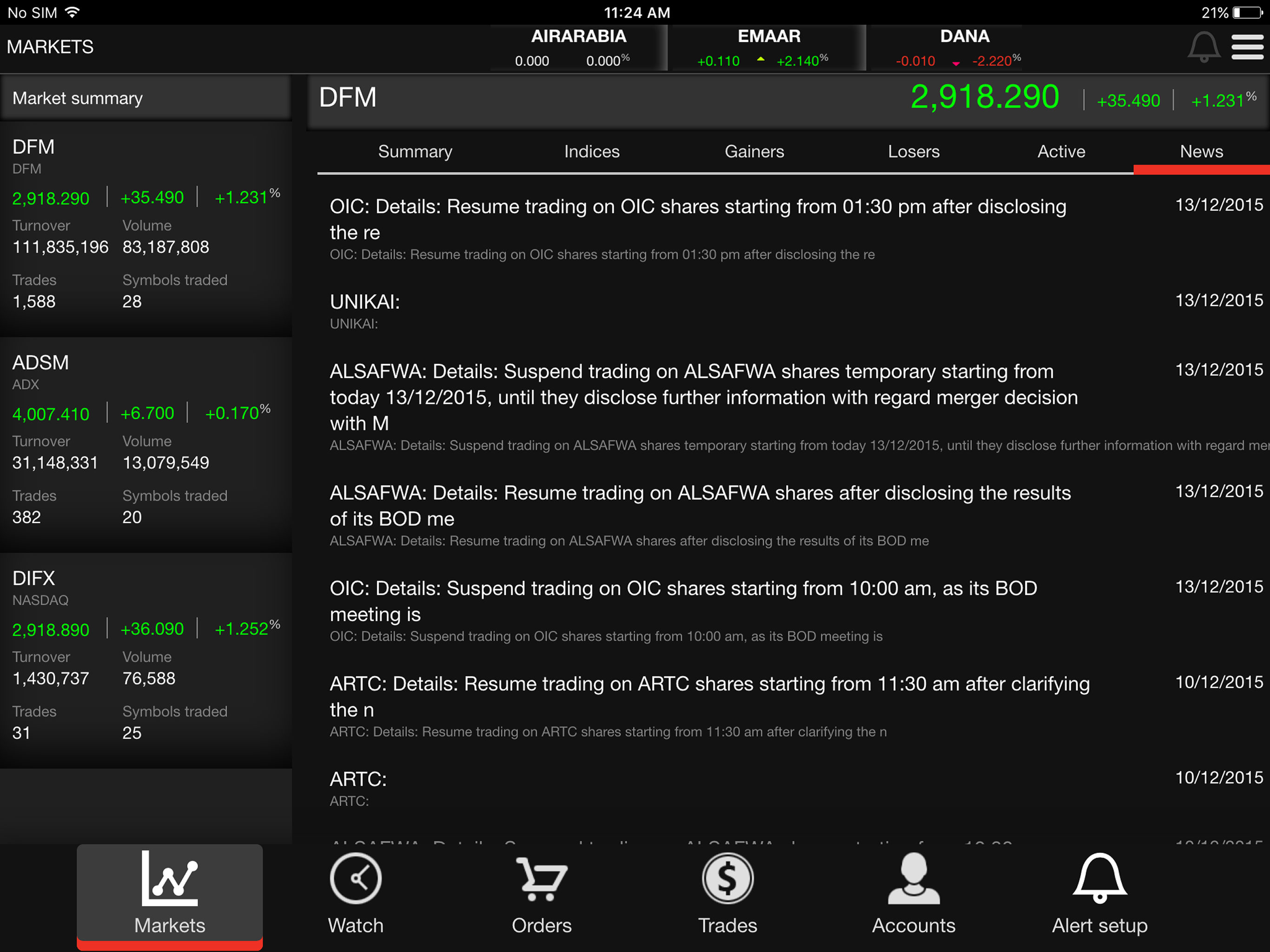Open the ARTC: news item dated 10/12/2015
Image resolution: width=1270 pixels, height=952 pixels.
(794, 789)
